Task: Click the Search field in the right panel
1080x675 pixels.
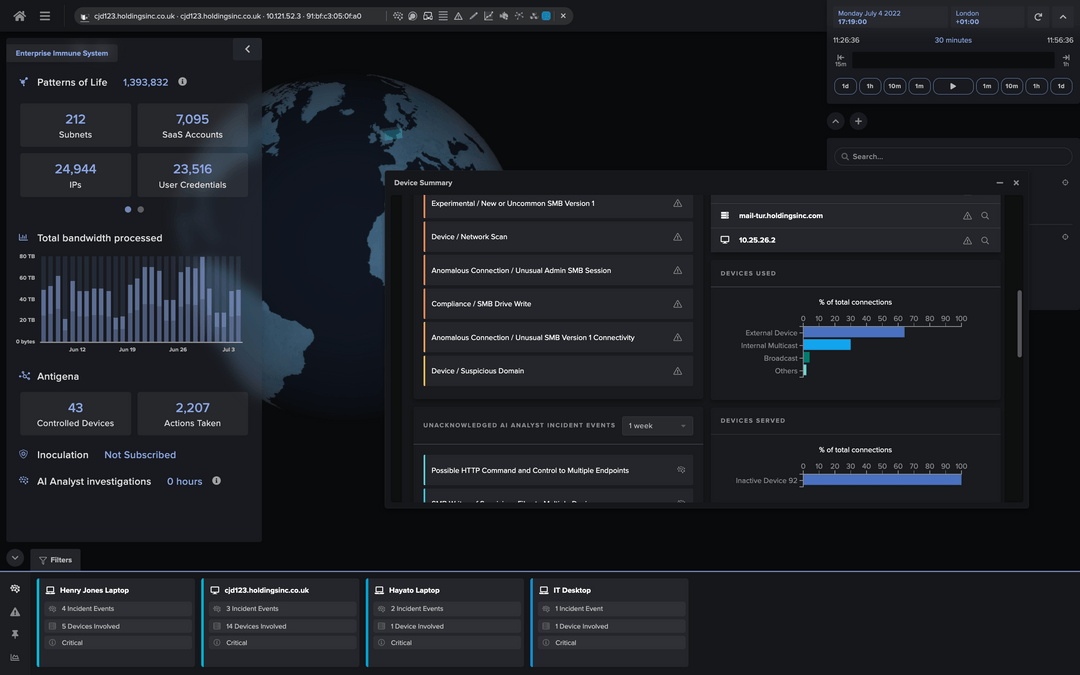Action: click(952, 156)
